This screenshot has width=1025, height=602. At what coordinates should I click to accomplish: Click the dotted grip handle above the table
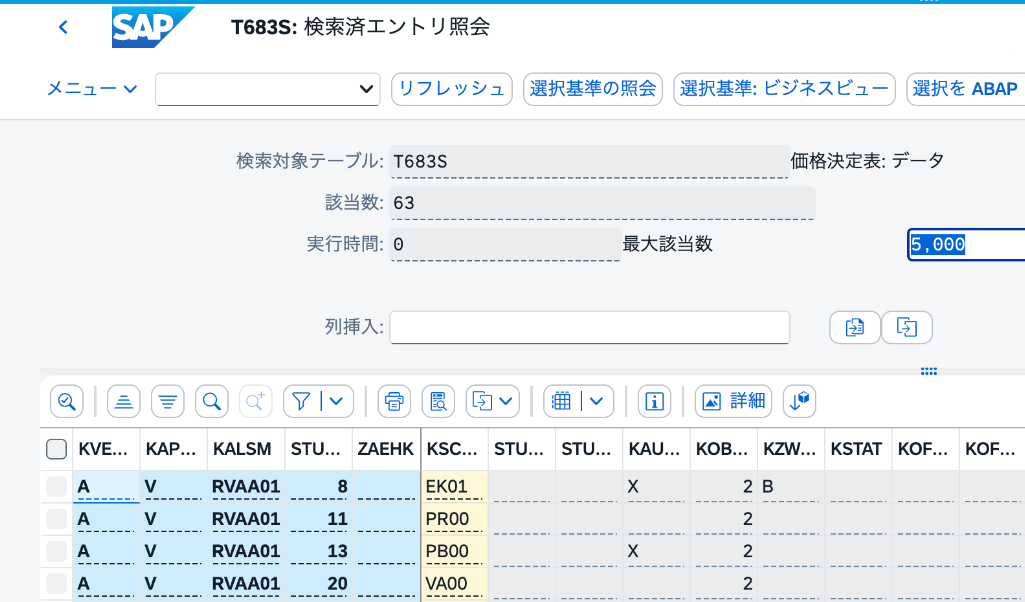coord(929,371)
